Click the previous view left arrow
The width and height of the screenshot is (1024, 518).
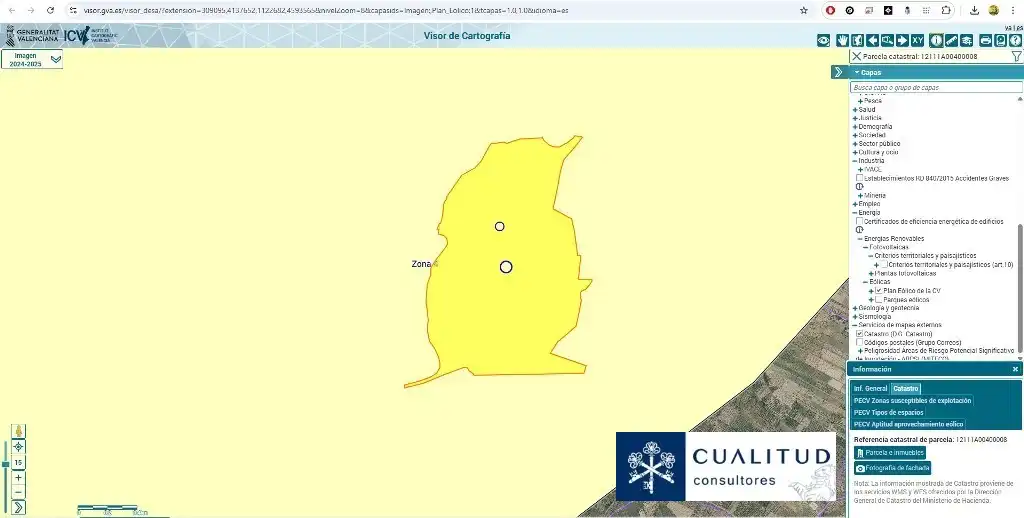[x=872, y=40]
